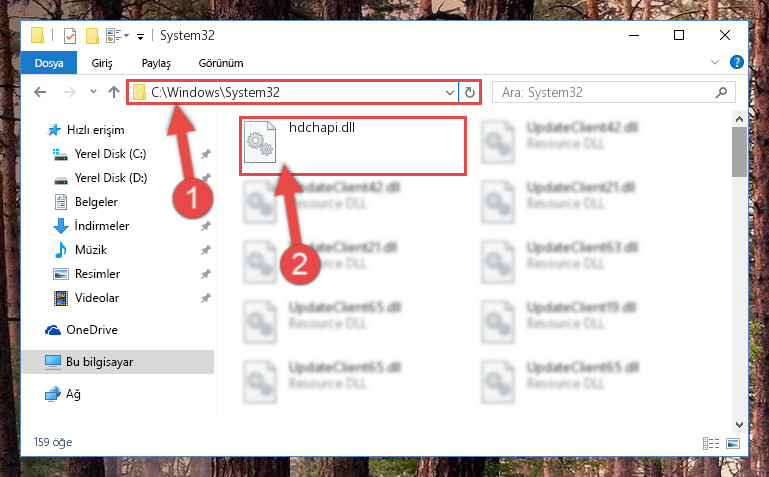Click the vertical scrollbar thumb
Screen dimensions: 769x477
739,152
